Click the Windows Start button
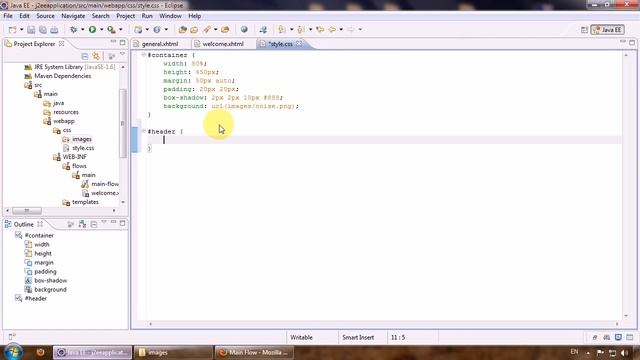The height and width of the screenshot is (360, 640). coord(13,352)
